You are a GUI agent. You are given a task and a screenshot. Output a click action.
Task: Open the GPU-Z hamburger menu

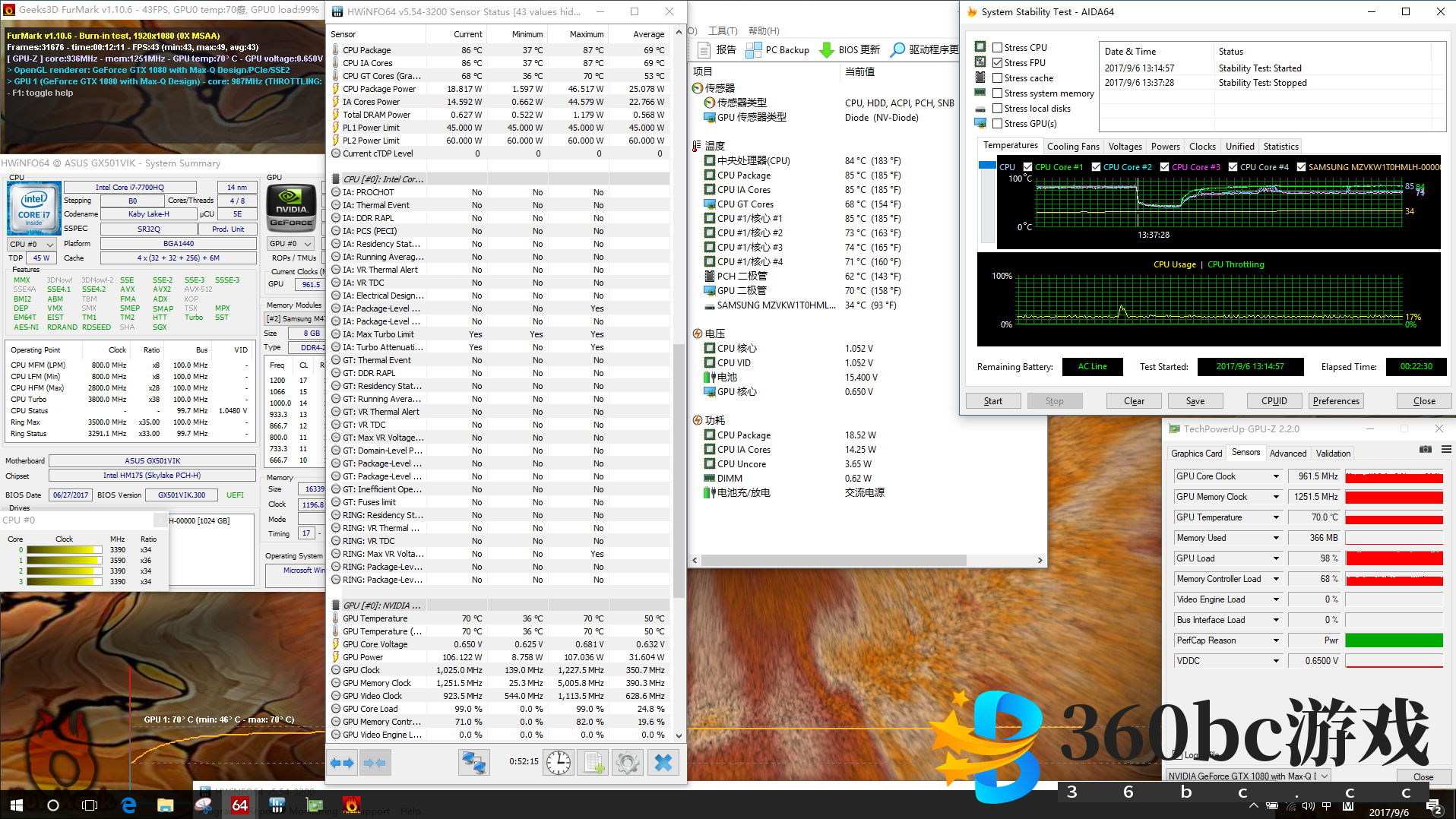pos(1446,450)
